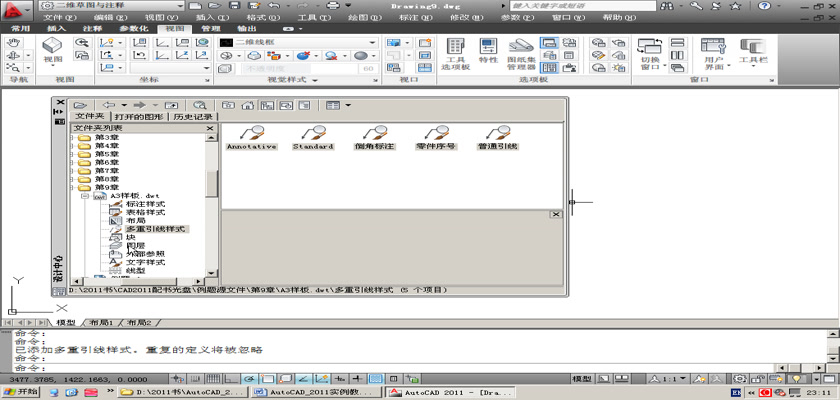The image size is (840, 400).
Task: Click the Search icon in DesignCenter toolbar
Action: point(200,105)
